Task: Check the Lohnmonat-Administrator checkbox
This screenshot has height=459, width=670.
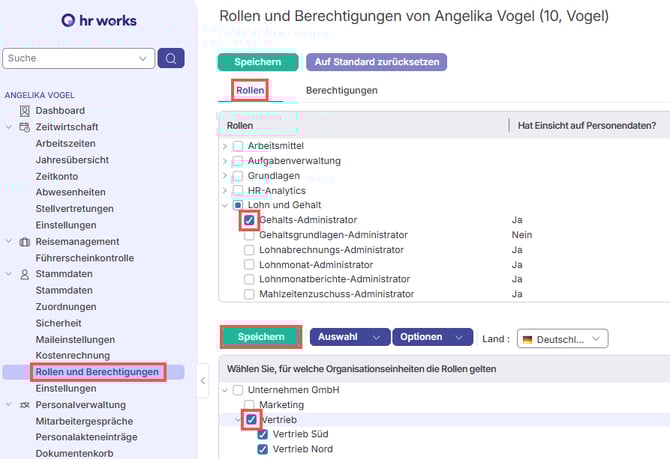Action: pyautogui.click(x=249, y=265)
